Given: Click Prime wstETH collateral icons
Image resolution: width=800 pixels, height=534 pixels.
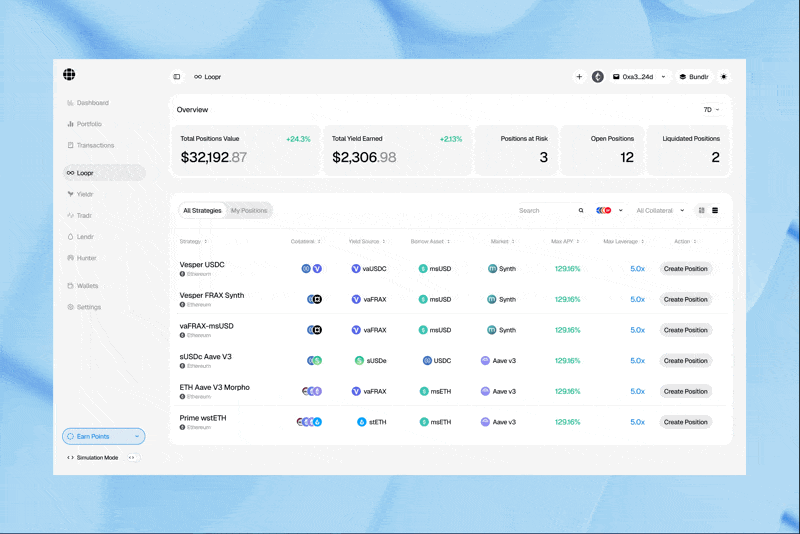Looking at the screenshot, I should tap(309, 422).
